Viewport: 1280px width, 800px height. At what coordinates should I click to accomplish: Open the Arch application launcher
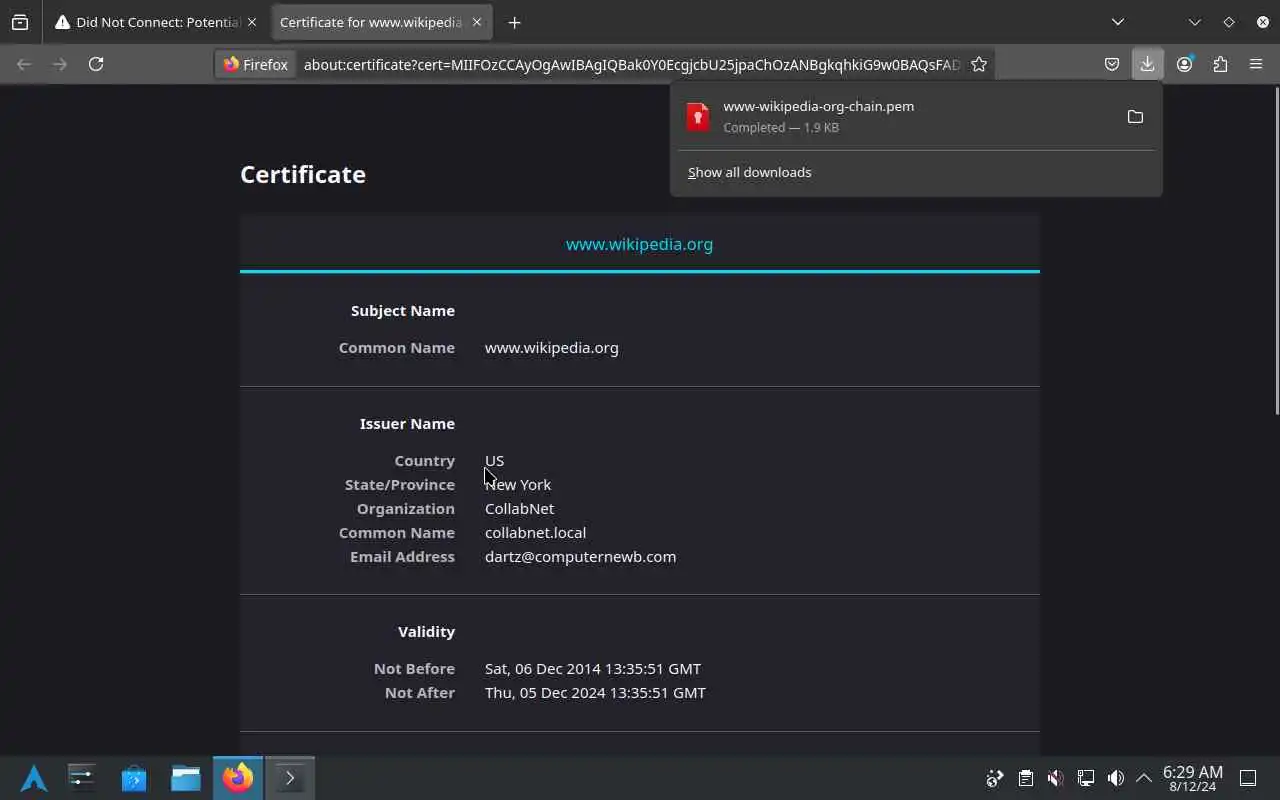34,778
